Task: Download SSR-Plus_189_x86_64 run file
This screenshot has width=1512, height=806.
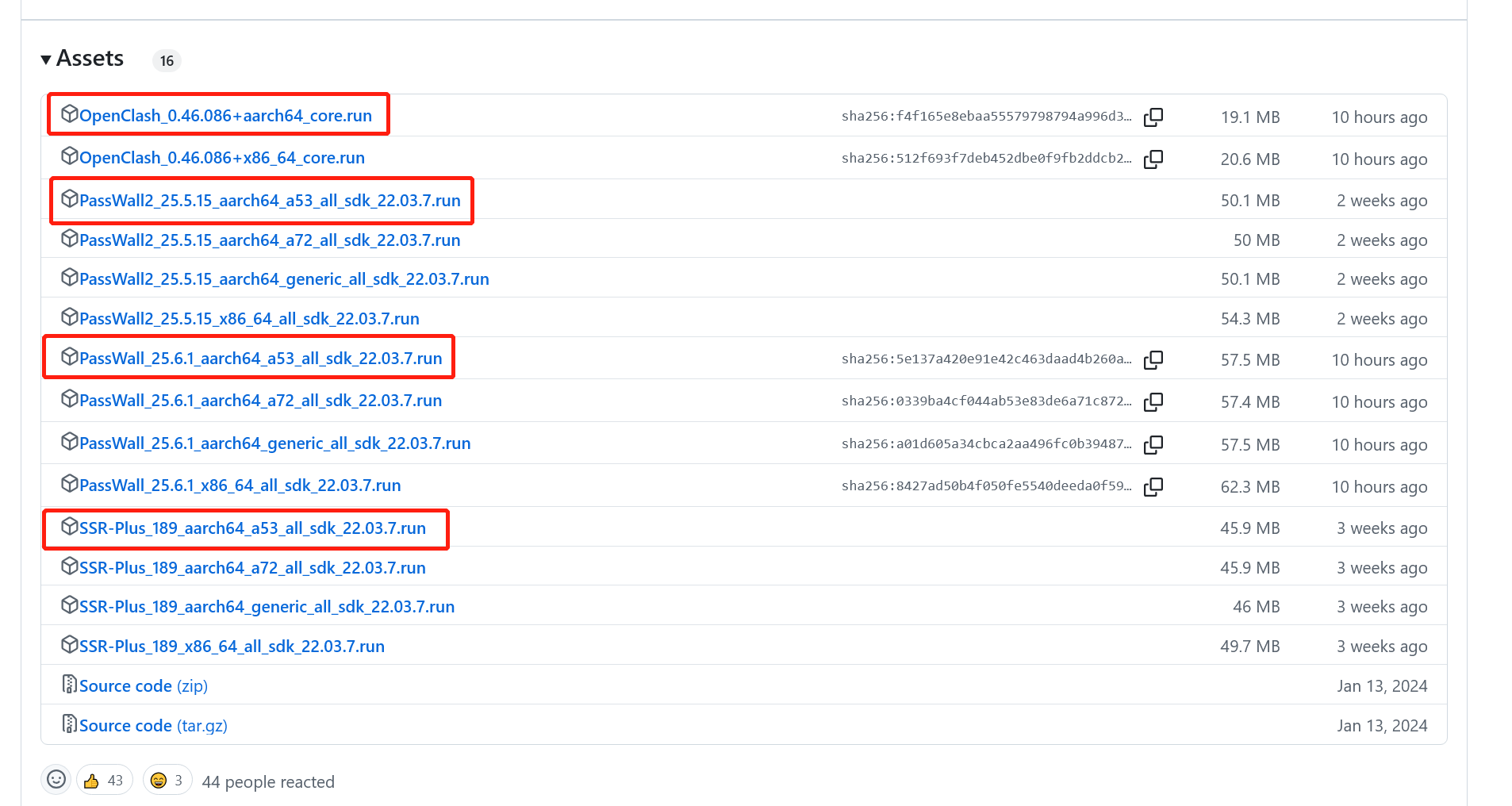Action: (x=232, y=647)
